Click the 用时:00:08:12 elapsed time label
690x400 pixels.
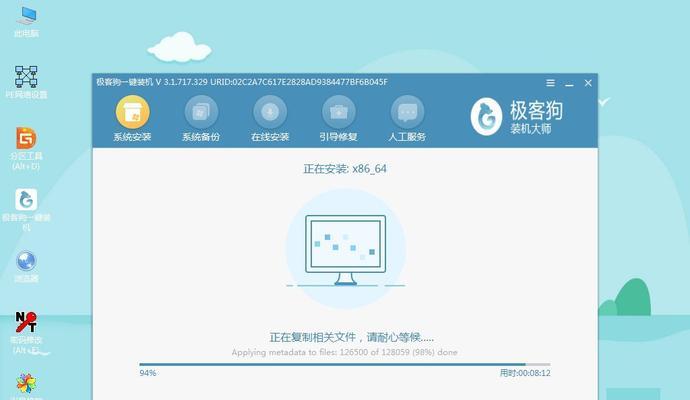(525, 373)
